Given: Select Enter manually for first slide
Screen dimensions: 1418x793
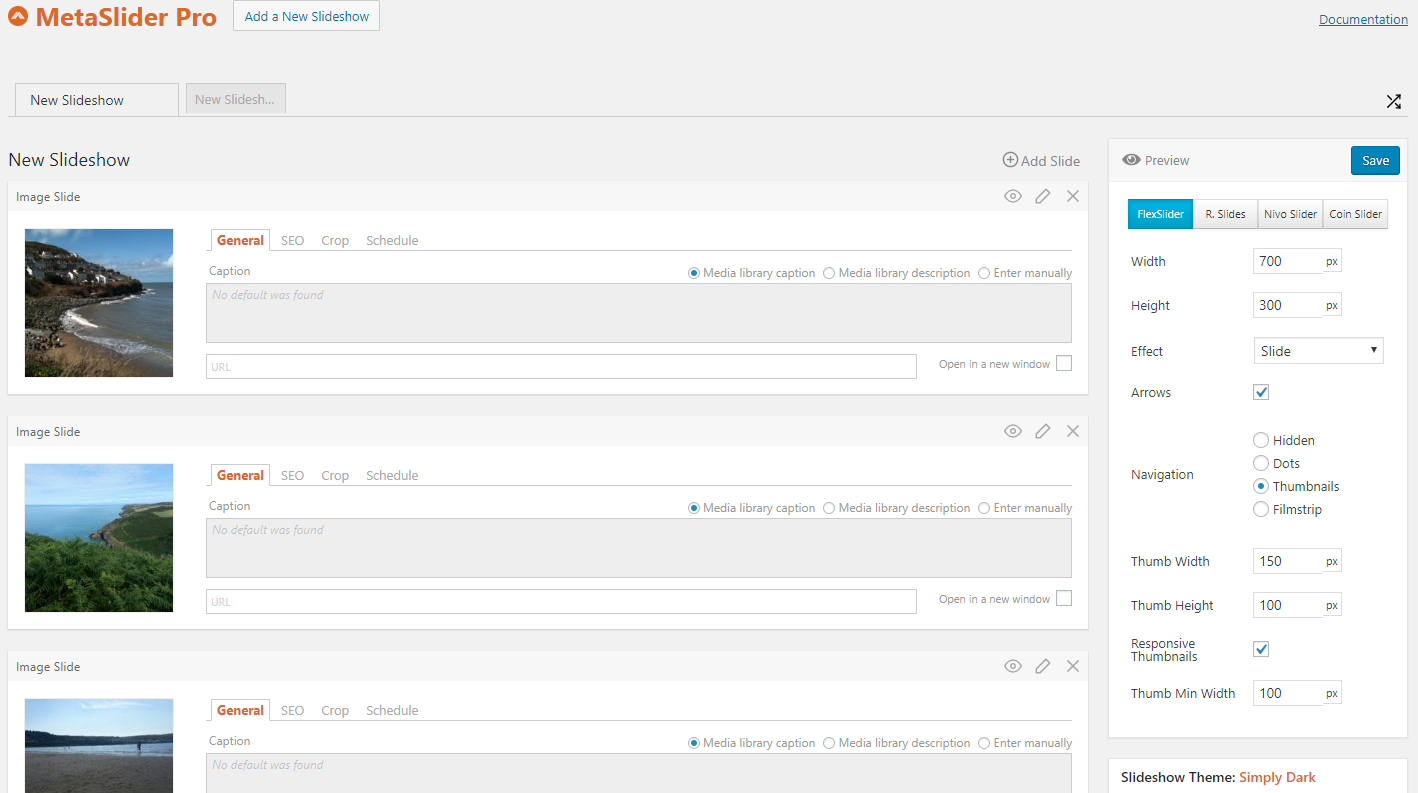Looking at the screenshot, I should click(984, 273).
